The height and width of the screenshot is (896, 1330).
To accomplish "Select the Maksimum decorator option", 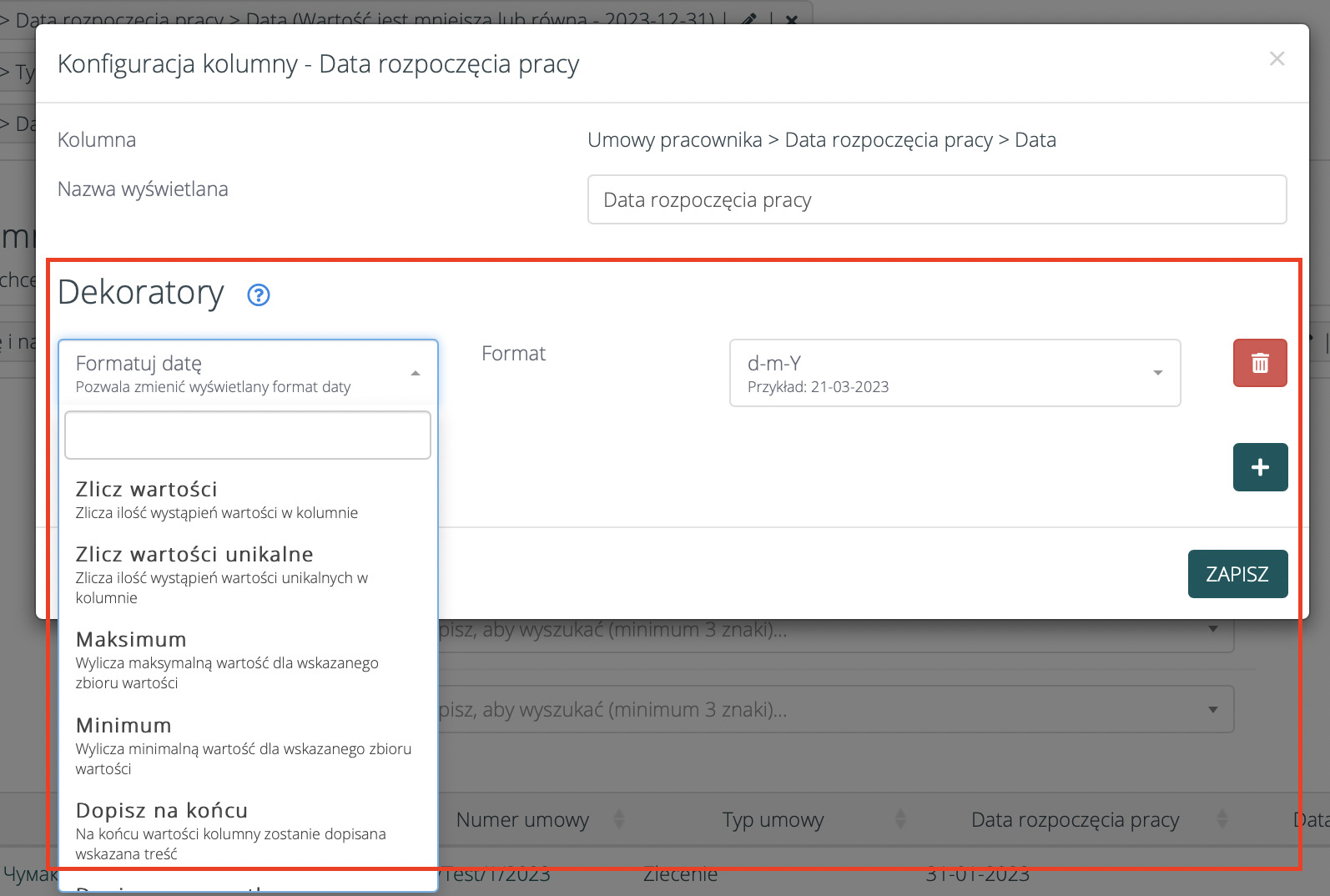I will point(217,659).
